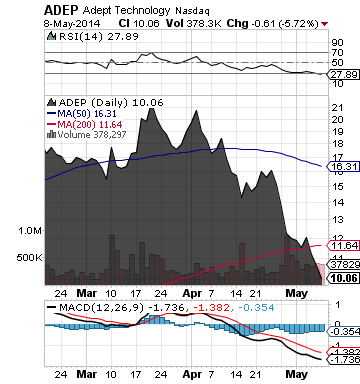
Task: Click the MACD(12,26,9) legend label
Action: 101,307
